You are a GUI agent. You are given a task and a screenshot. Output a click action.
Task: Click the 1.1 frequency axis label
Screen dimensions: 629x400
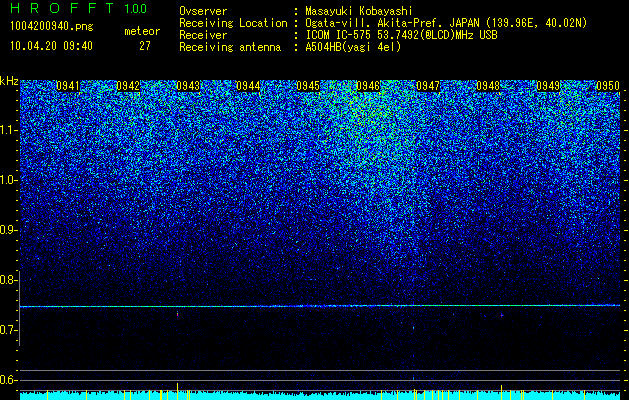[8, 130]
